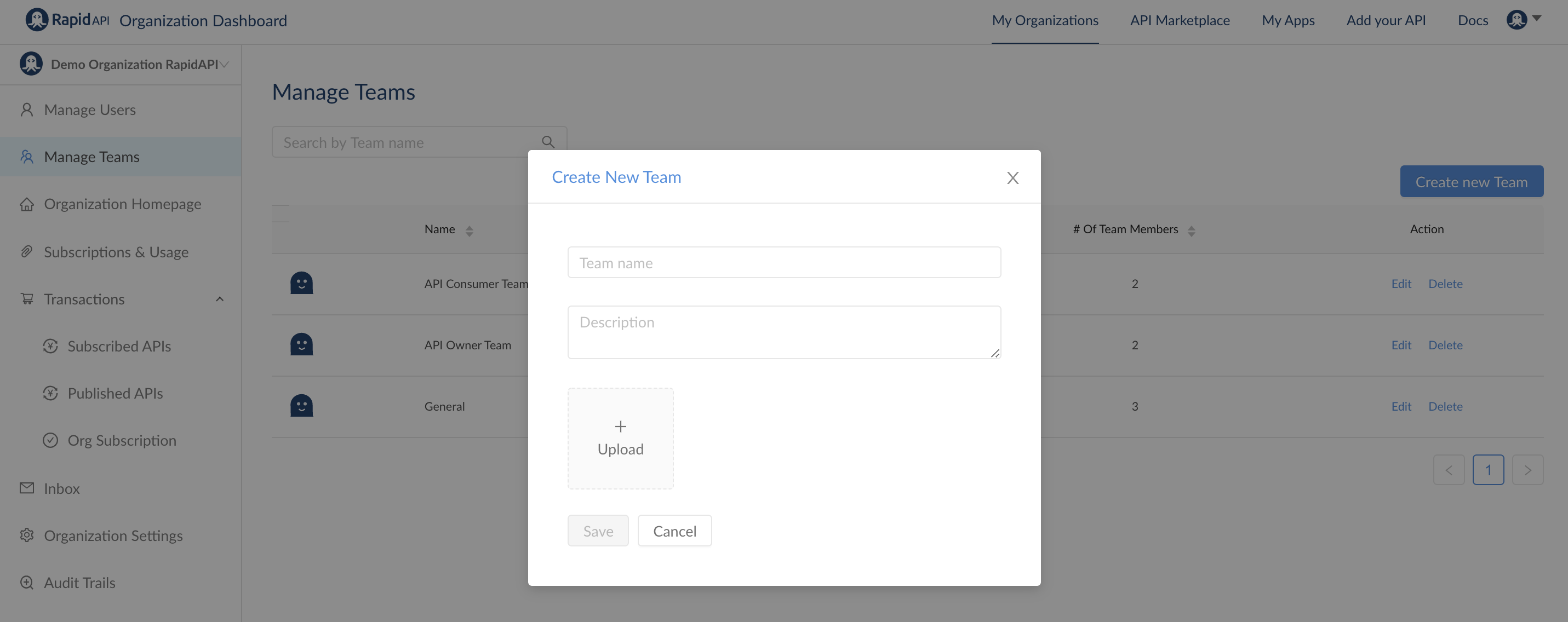
Task: Sort teams by the Name column
Action: click(x=470, y=230)
